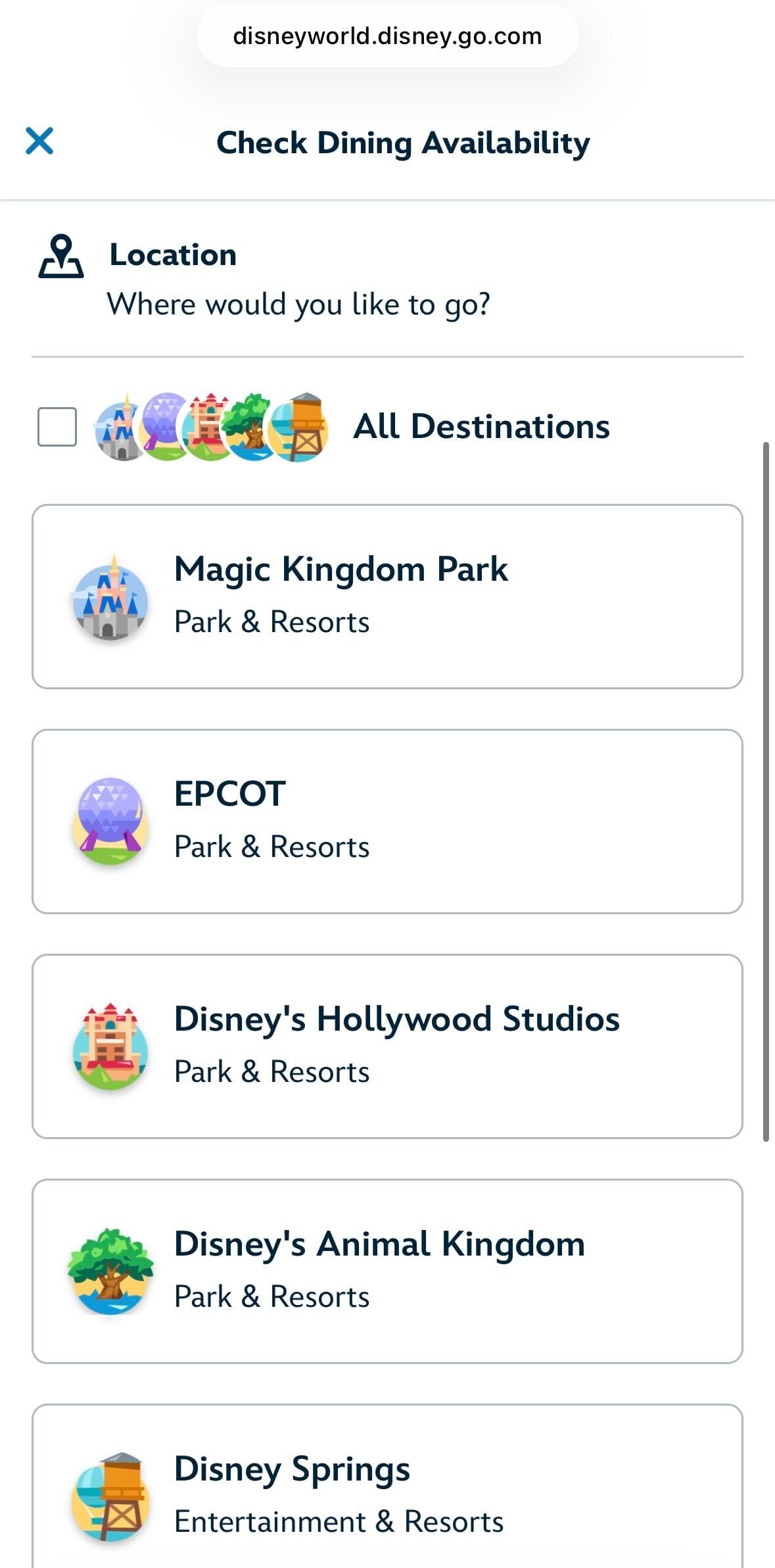Screen dimensions: 775x1568
Task: Tick the All Destinations checkbox
Action: tap(57, 427)
